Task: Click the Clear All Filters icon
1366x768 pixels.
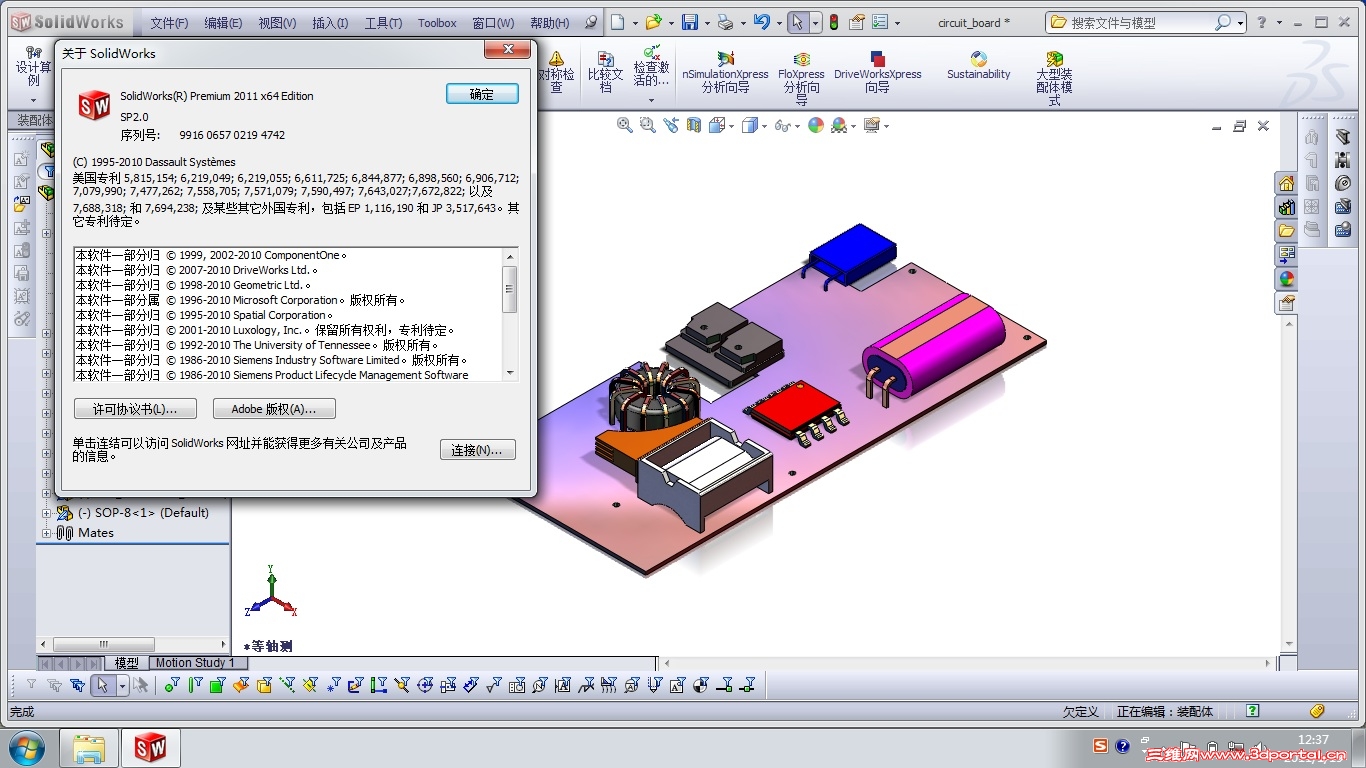Action: (x=54, y=685)
